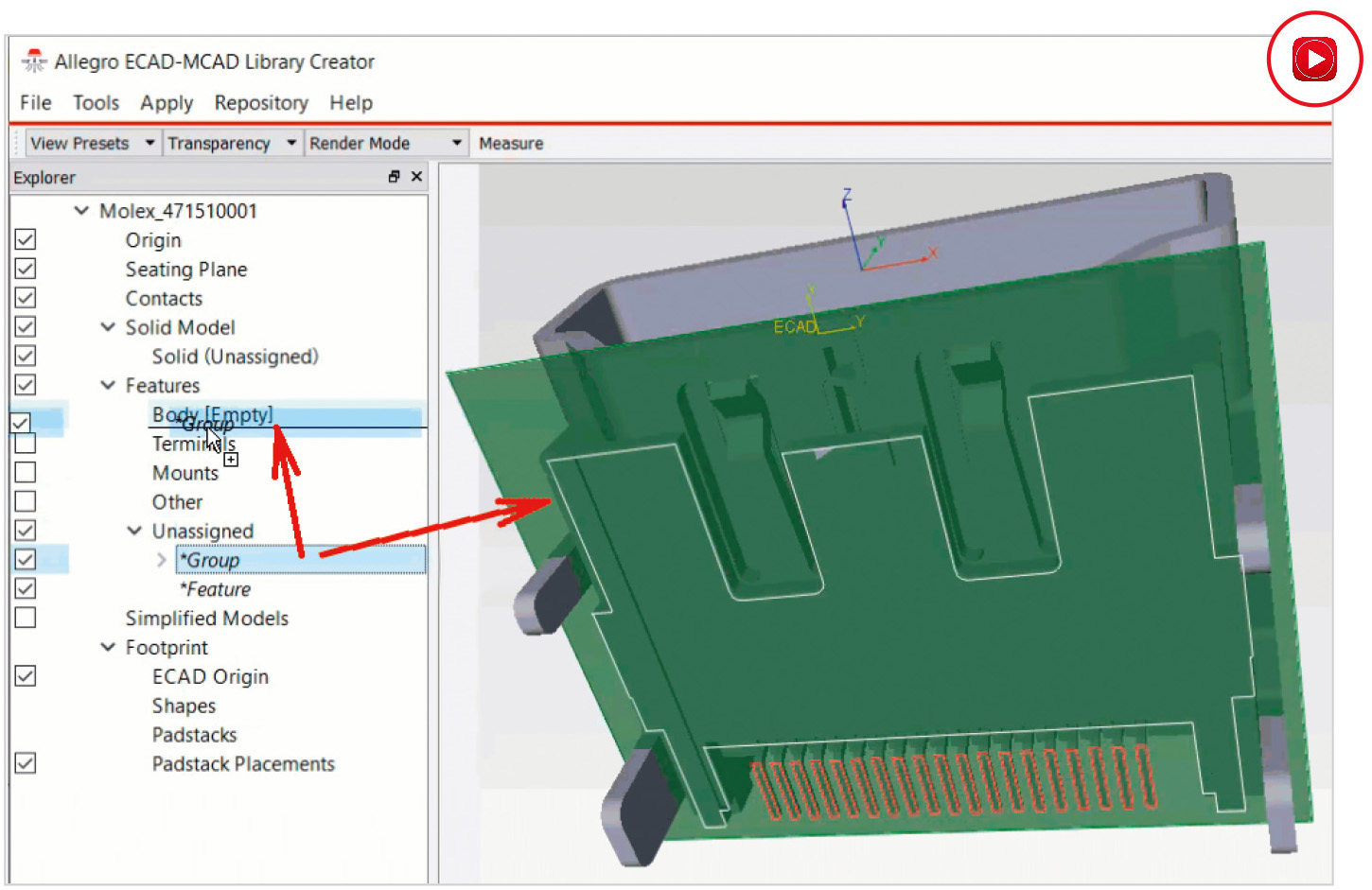Click the Measure toolbar button
Viewport: 1372px width, 890px height.
[x=511, y=143]
